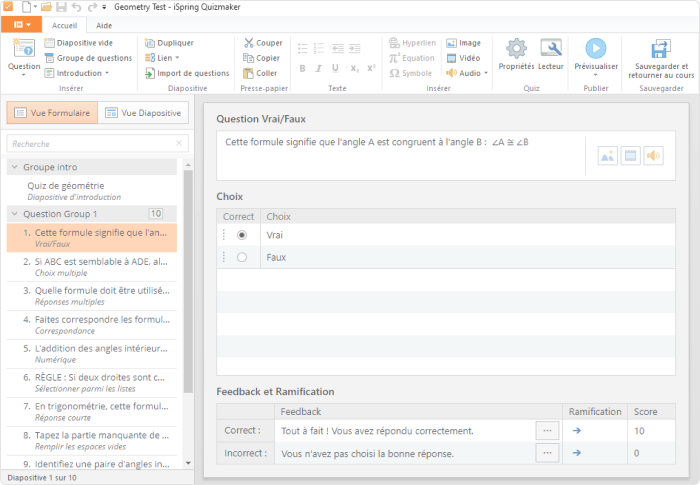Mark Vrai as the correct answer

point(242,235)
